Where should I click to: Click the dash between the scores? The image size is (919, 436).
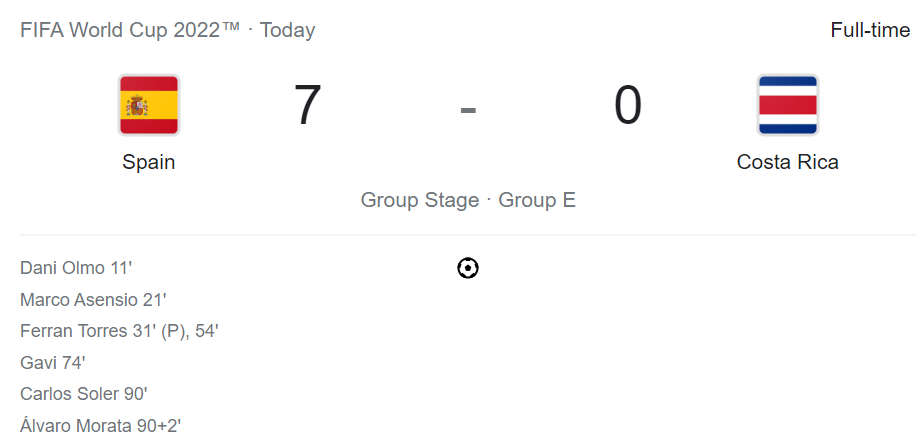[x=468, y=110]
